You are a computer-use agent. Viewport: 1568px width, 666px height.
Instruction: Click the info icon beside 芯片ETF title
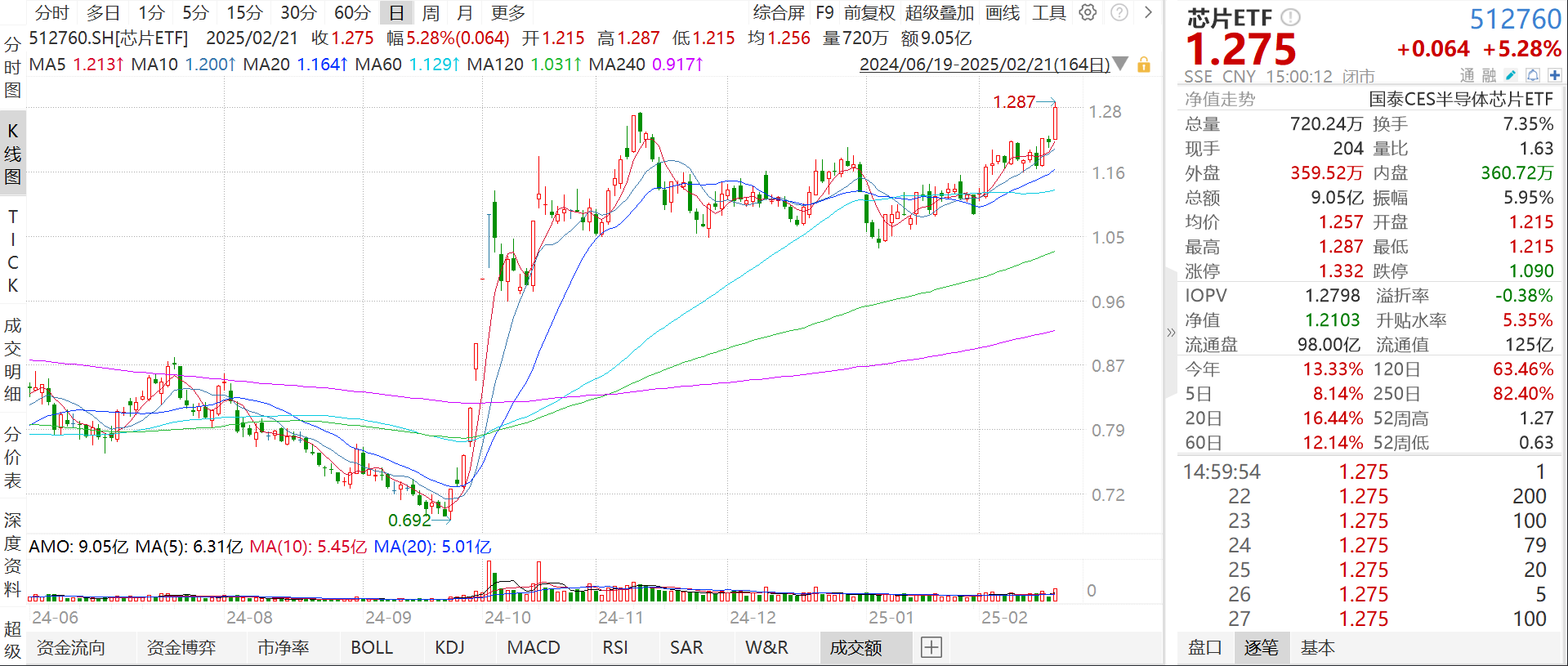point(1290,17)
